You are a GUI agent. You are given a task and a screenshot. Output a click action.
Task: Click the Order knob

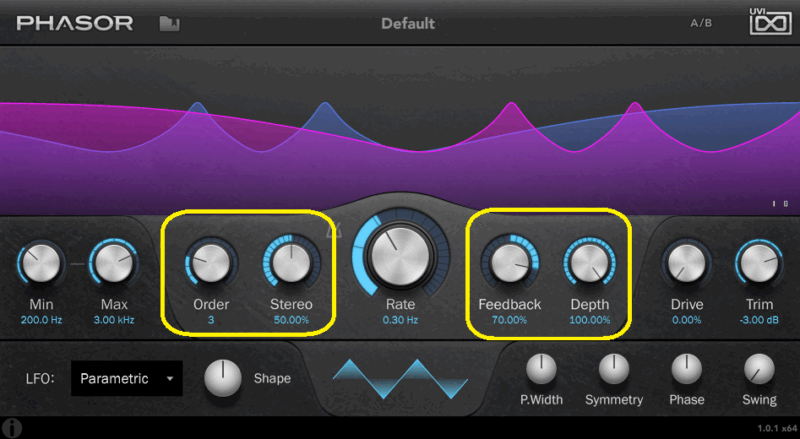(211, 262)
